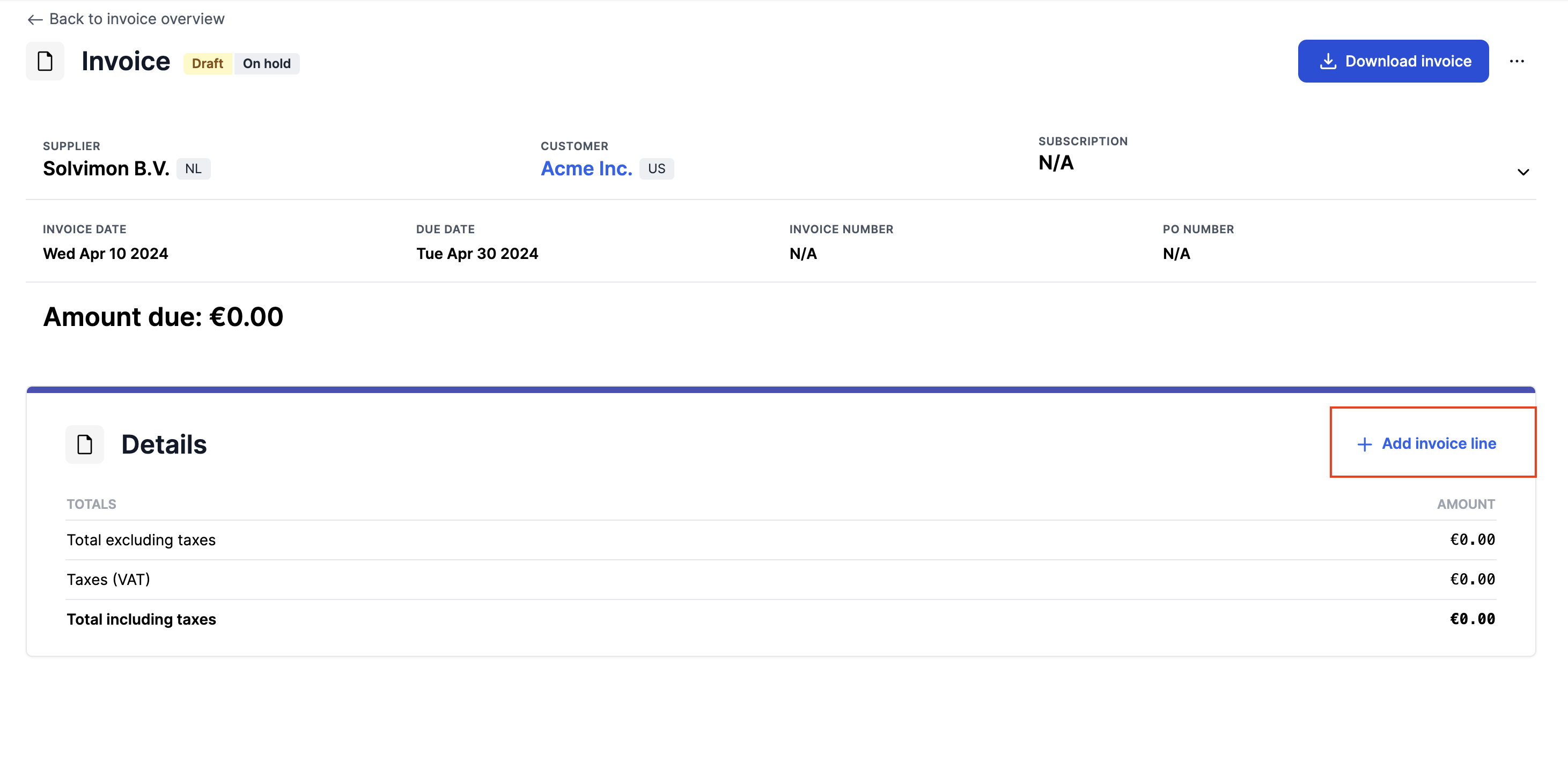
Task: Go back to invoice overview
Action: pos(136,19)
